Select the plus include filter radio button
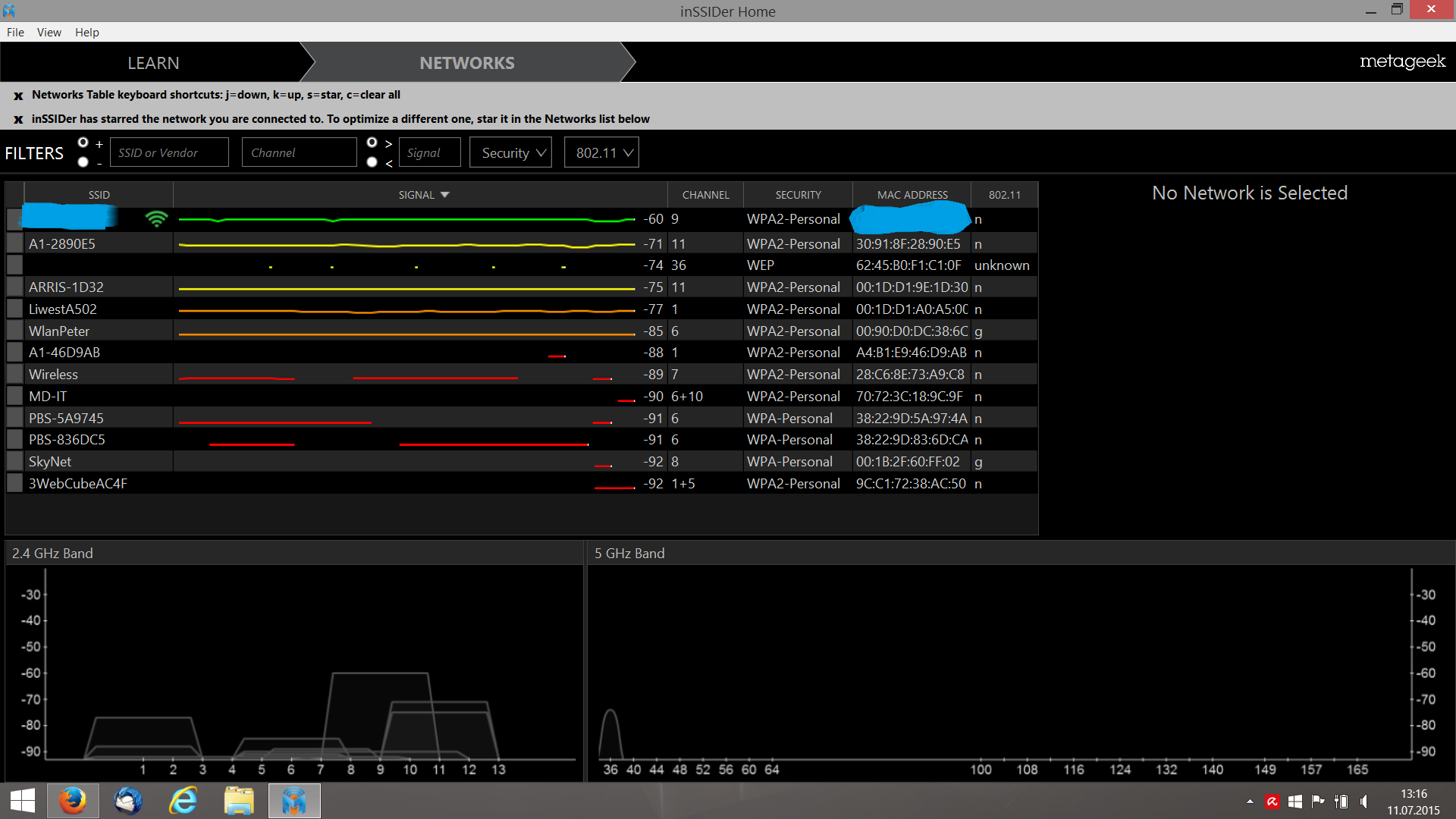This screenshot has width=1456, height=819. pyautogui.click(x=83, y=143)
